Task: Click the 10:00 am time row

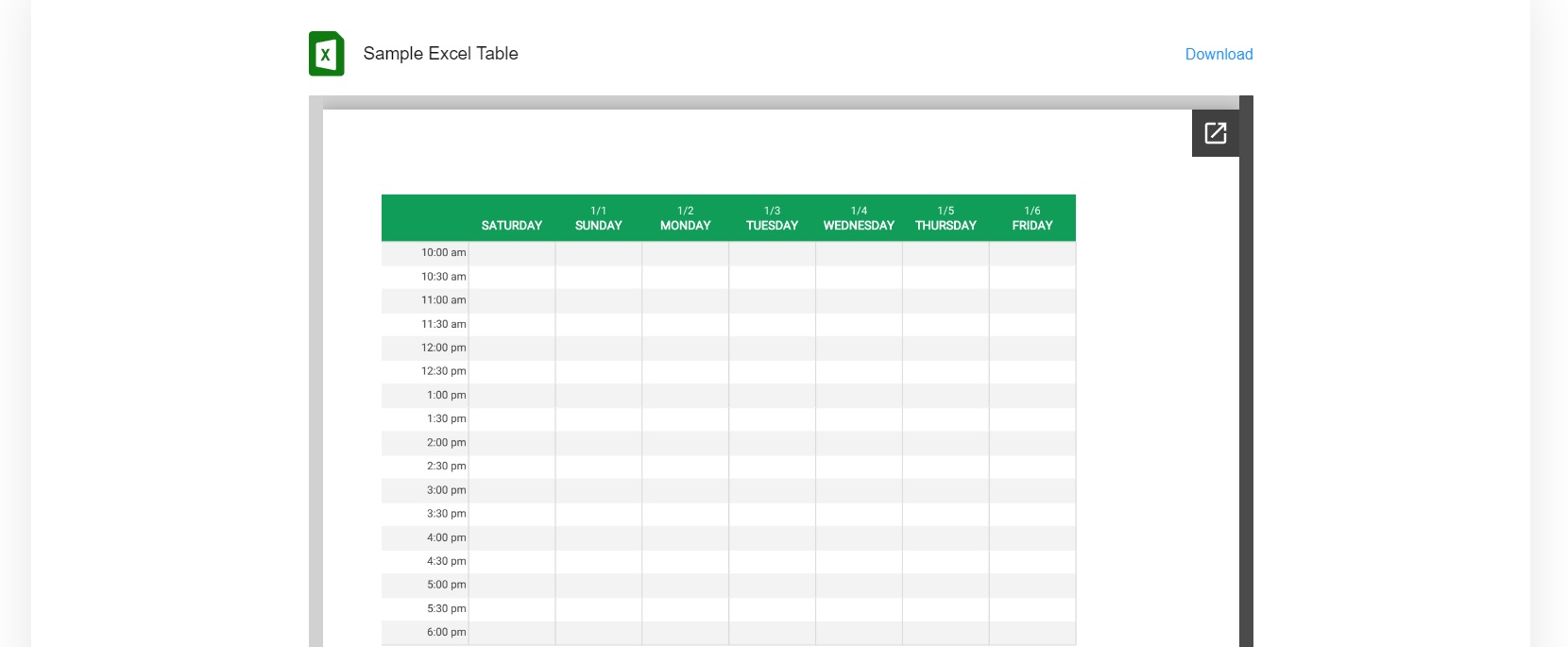Action: point(728,253)
